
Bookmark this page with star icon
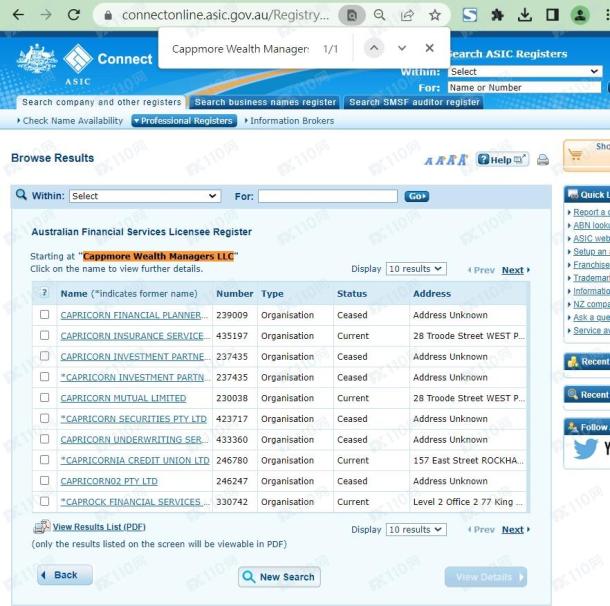(435, 15)
